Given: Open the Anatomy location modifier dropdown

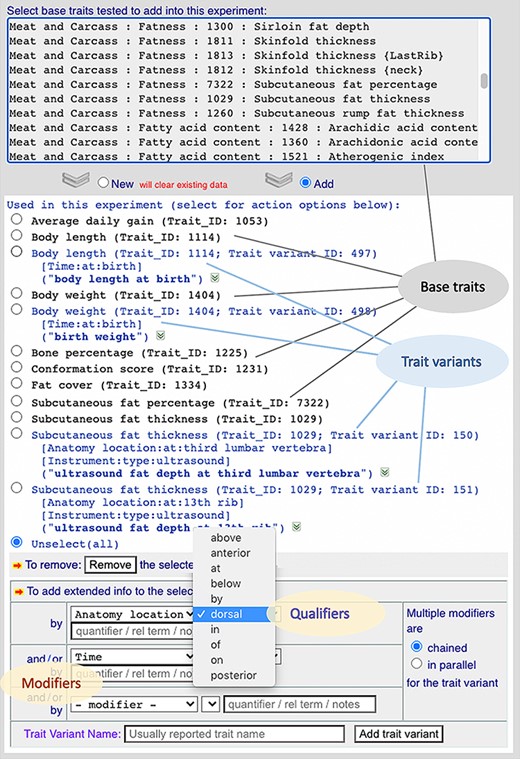Looking at the screenshot, I should [x=133, y=614].
